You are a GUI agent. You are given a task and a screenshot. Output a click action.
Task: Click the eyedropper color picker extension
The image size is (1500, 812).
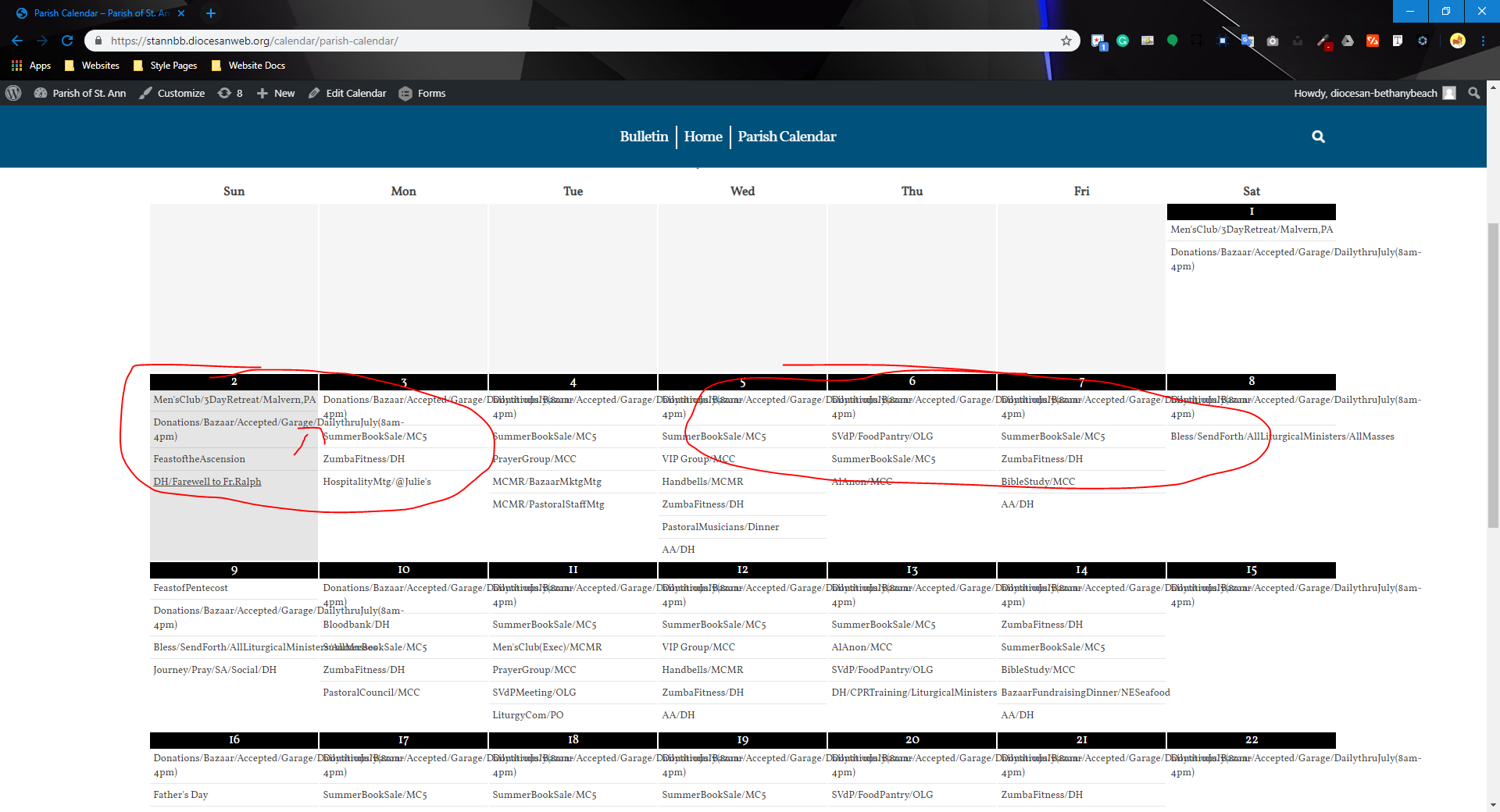[x=1323, y=41]
